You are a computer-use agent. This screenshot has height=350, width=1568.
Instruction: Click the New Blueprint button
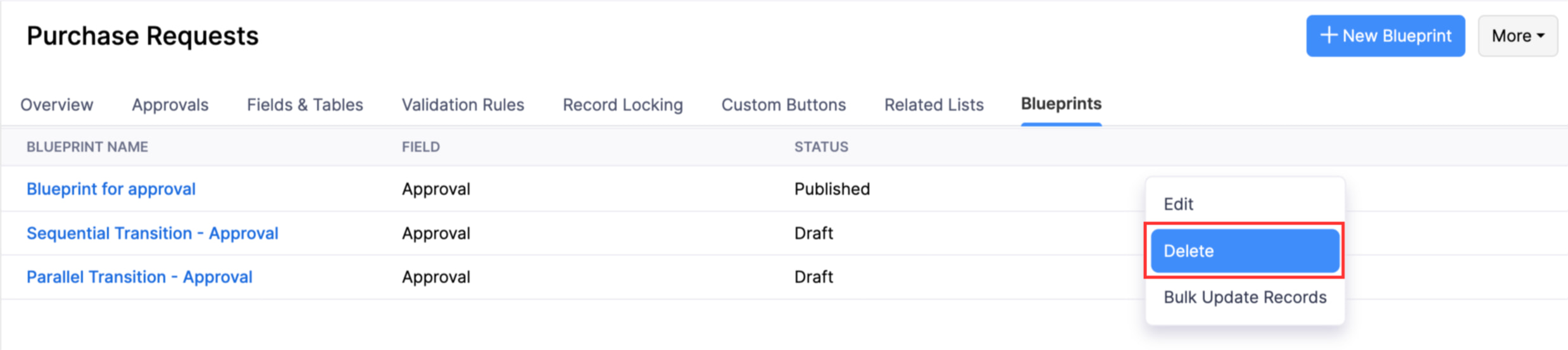(1385, 36)
